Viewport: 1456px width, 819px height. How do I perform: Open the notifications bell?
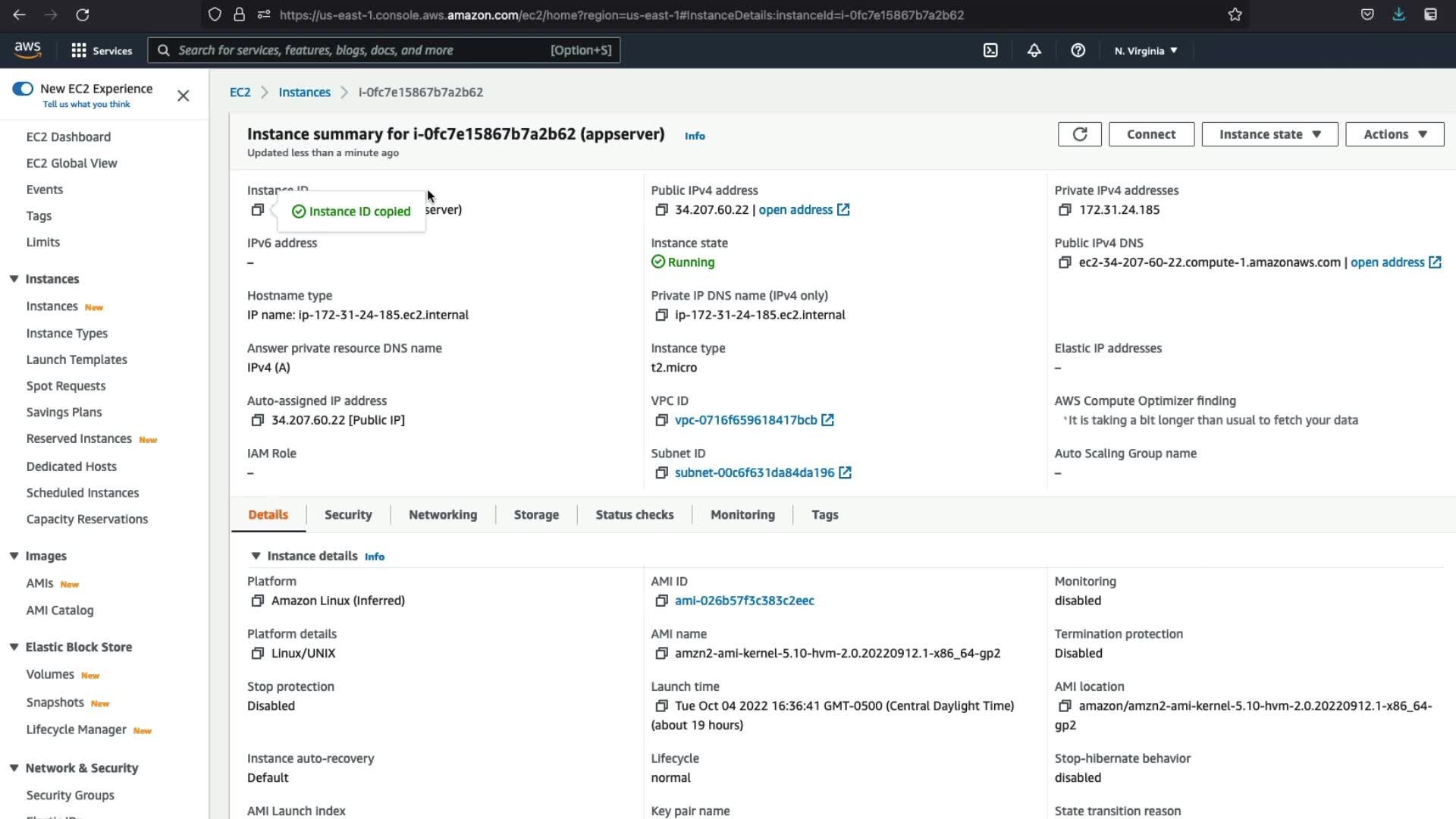tap(1034, 51)
